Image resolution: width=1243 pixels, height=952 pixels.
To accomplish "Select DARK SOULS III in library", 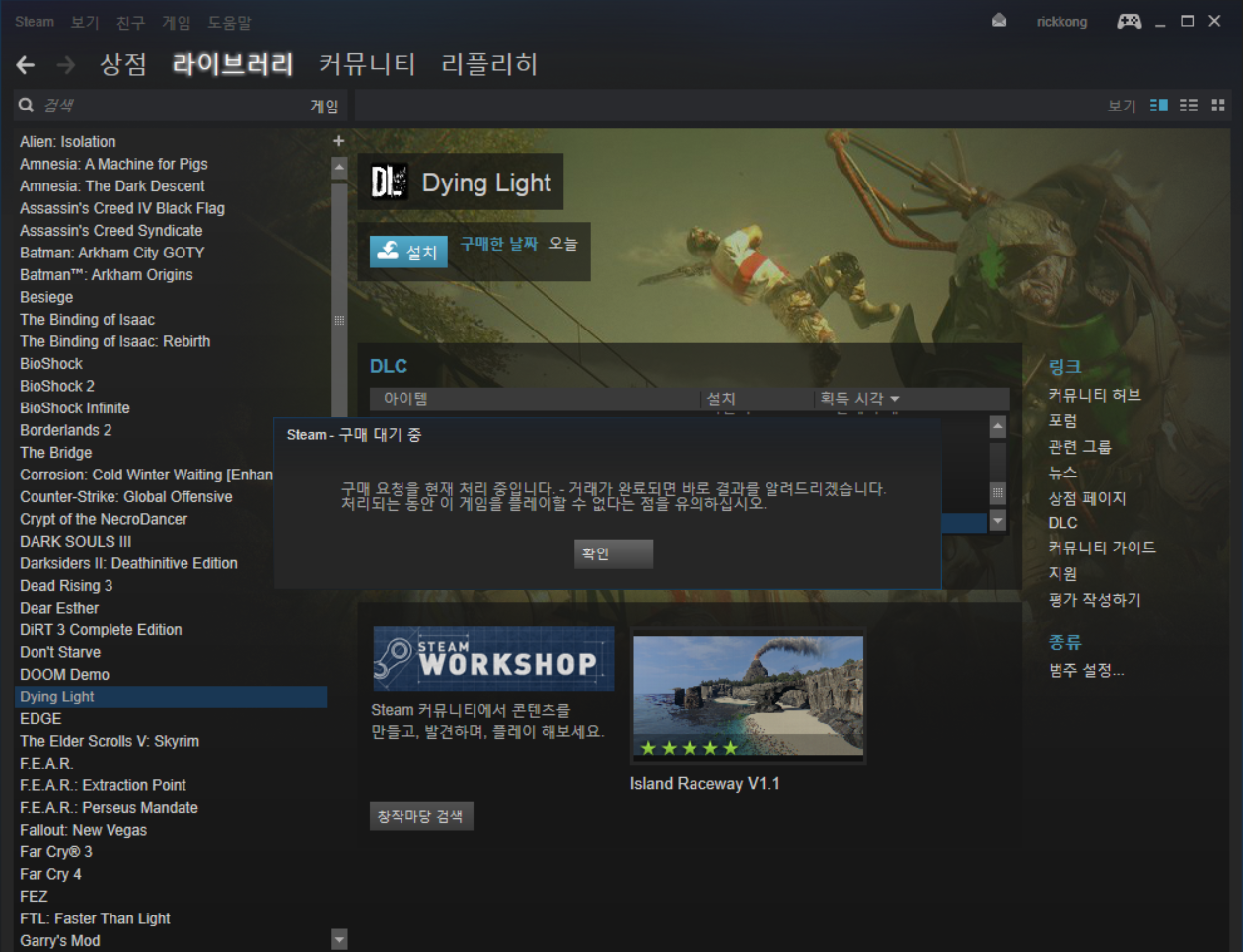I will coord(76,542).
